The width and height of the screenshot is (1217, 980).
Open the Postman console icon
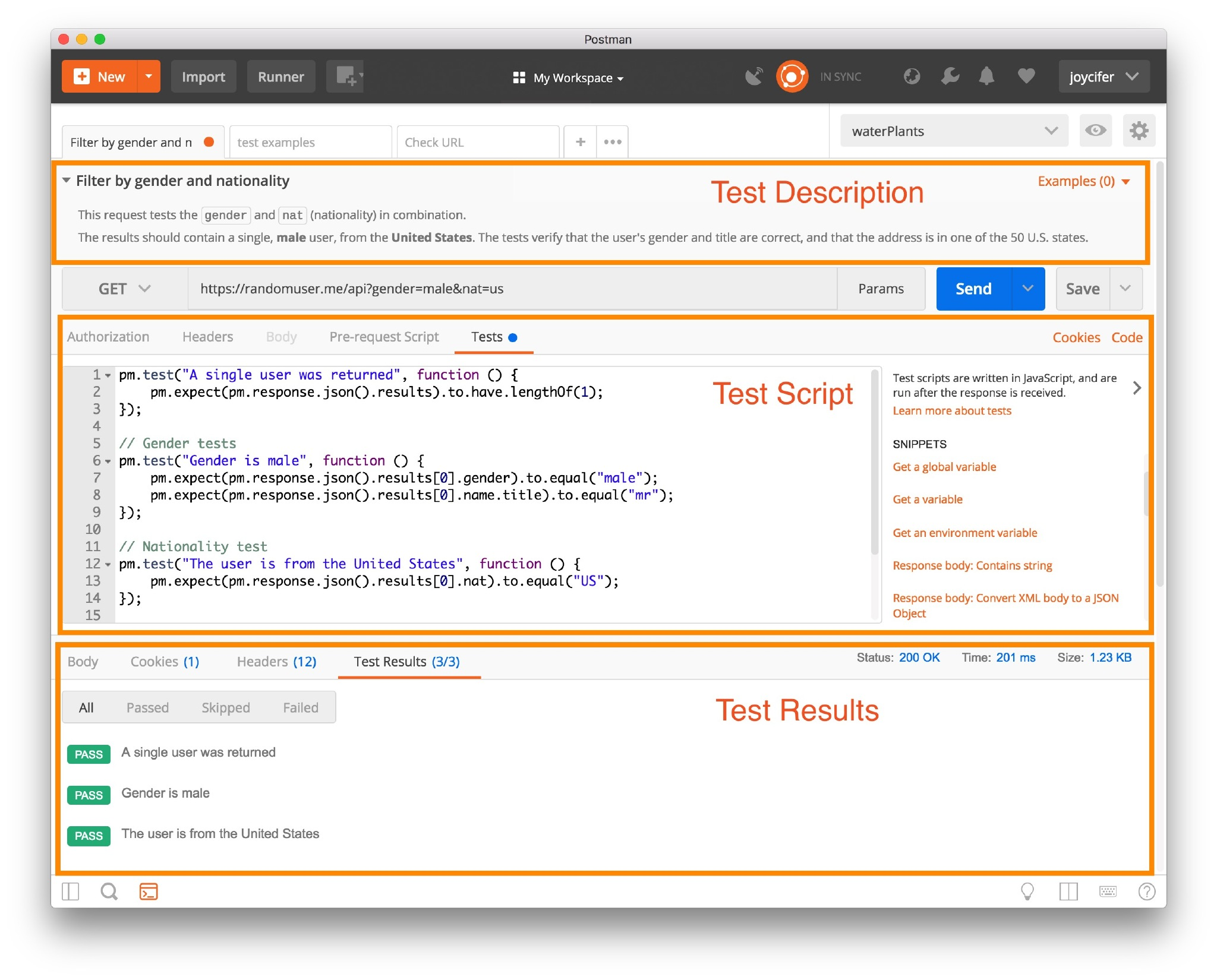click(148, 892)
